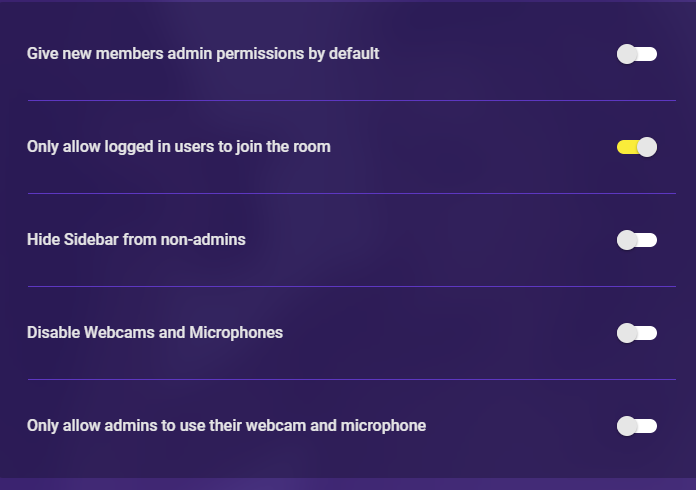
Task: Click the knob on the yellow logged-in toggle
Action: pos(647,147)
